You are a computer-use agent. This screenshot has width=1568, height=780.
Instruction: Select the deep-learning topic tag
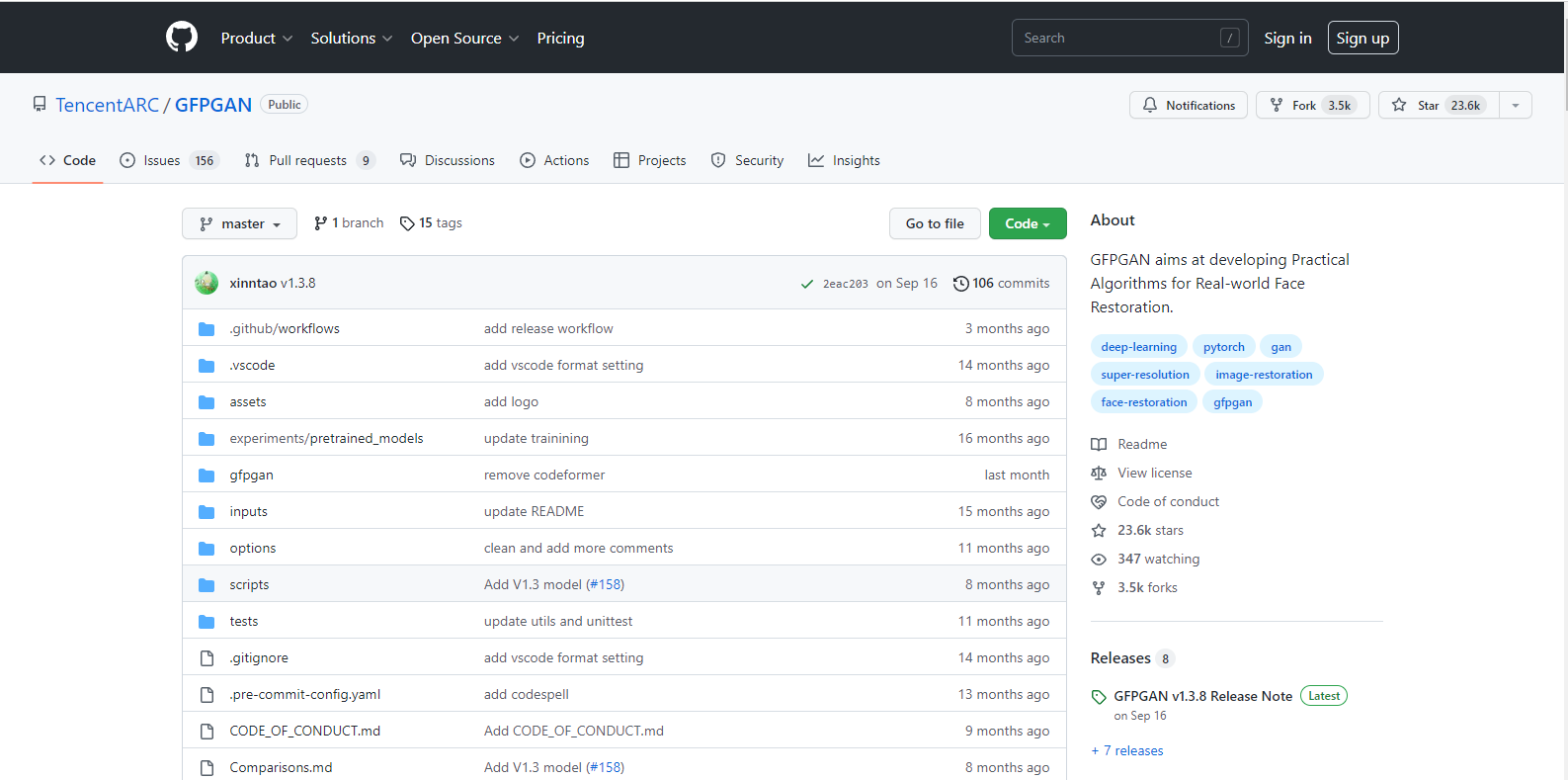pos(1138,347)
